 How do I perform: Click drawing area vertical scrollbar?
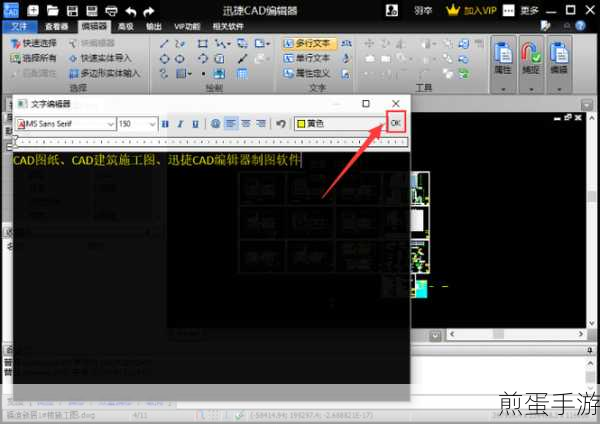click(591, 220)
